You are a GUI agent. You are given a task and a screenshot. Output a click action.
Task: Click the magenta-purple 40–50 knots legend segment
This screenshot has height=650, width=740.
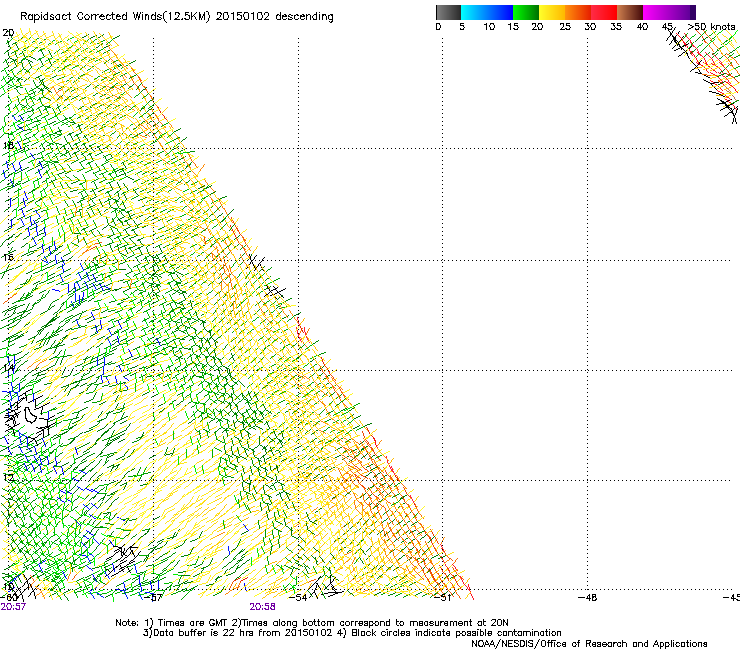[669, 12]
